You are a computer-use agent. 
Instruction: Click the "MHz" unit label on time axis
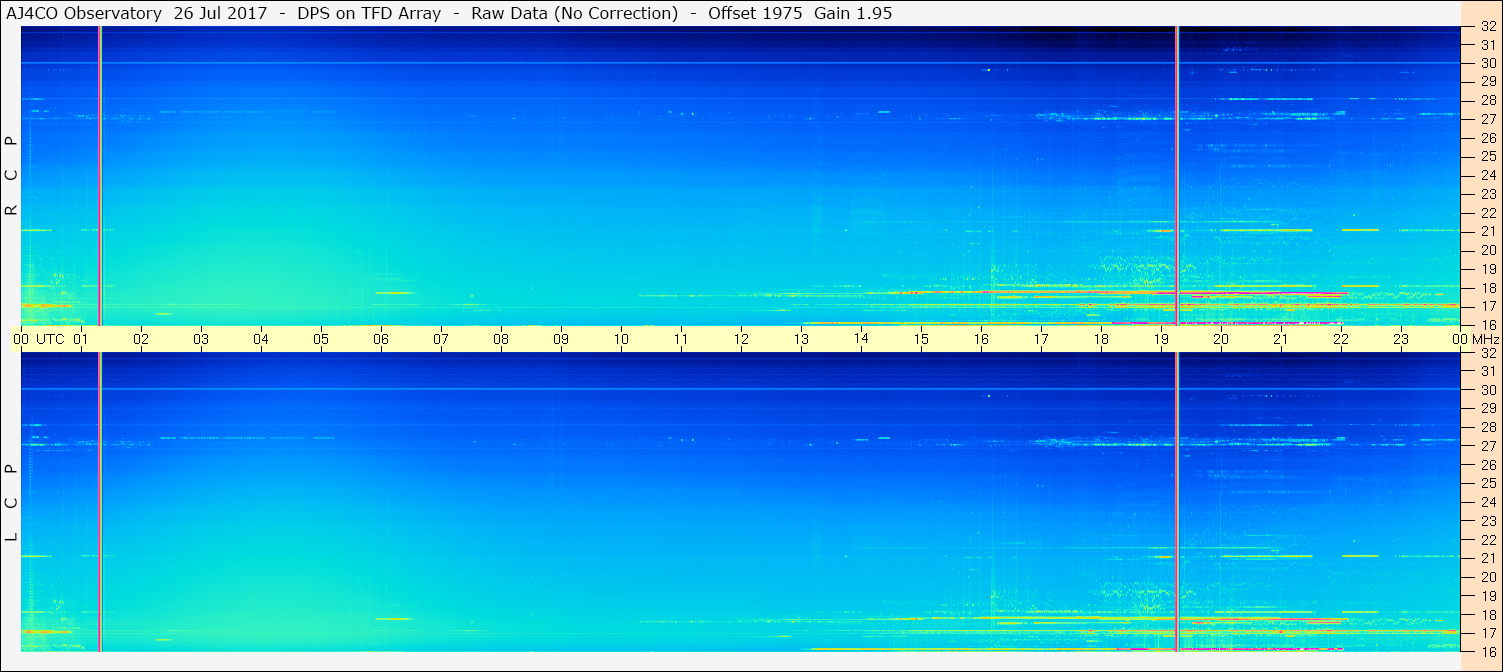click(x=1484, y=339)
